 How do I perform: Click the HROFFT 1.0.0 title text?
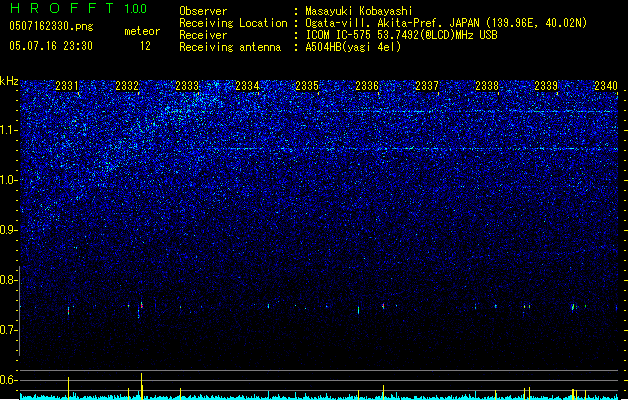tap(79, 8)
